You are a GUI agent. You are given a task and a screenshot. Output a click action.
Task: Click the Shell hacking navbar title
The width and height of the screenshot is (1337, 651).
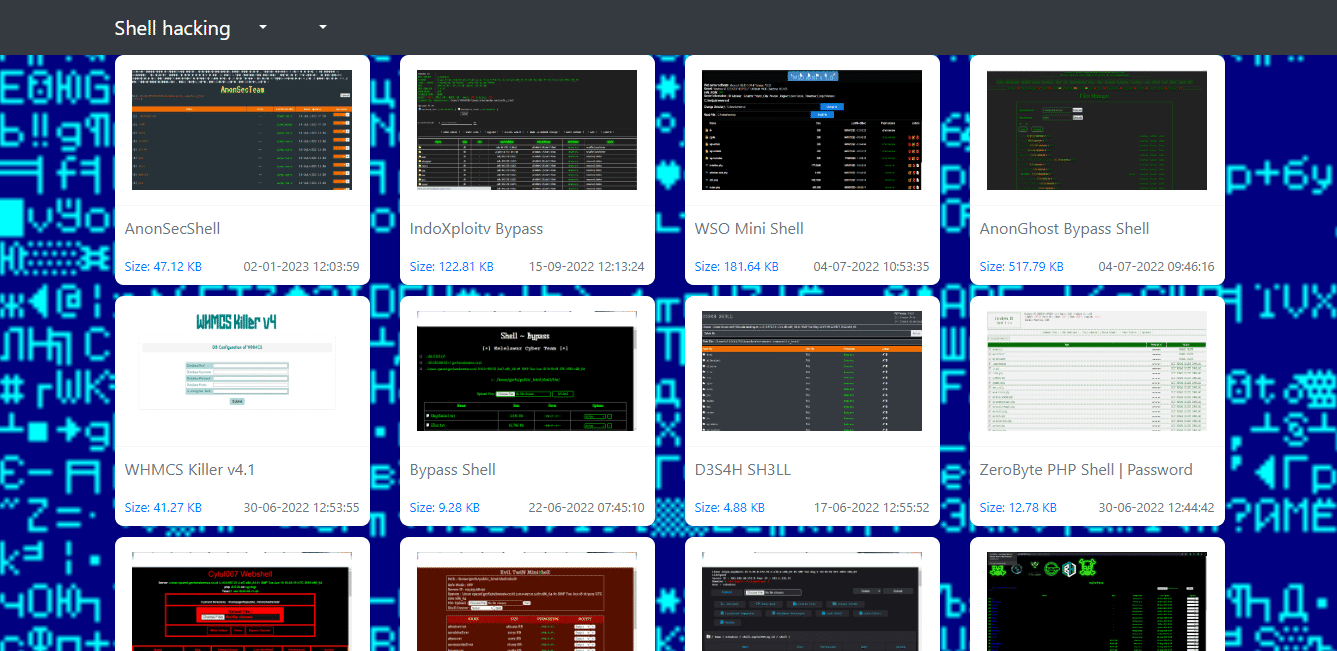pyautogui.click(x=172, y=28)
